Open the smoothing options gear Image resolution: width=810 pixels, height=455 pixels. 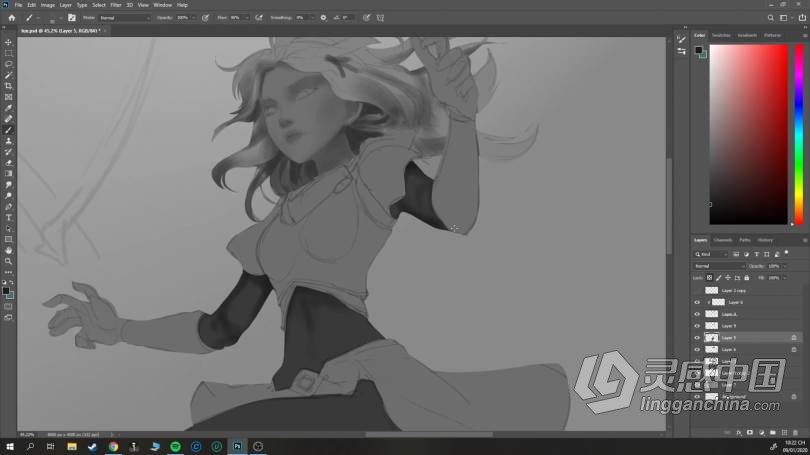323,18
